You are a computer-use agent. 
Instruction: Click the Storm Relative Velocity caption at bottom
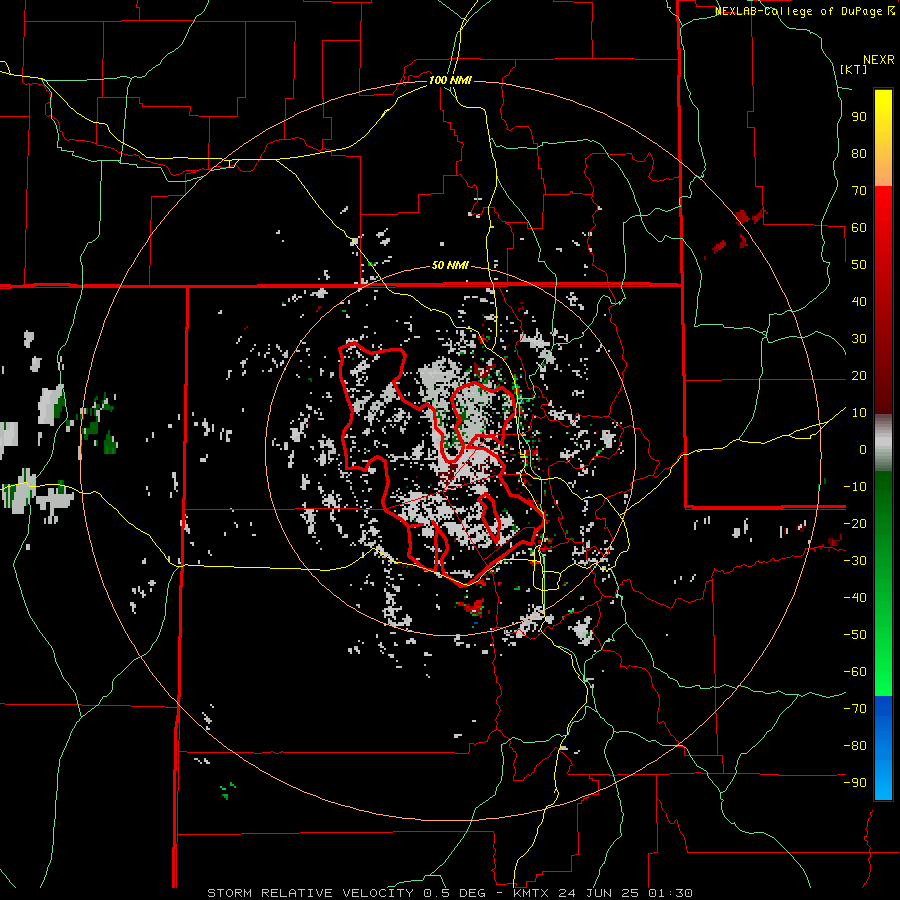pos(450,893)
